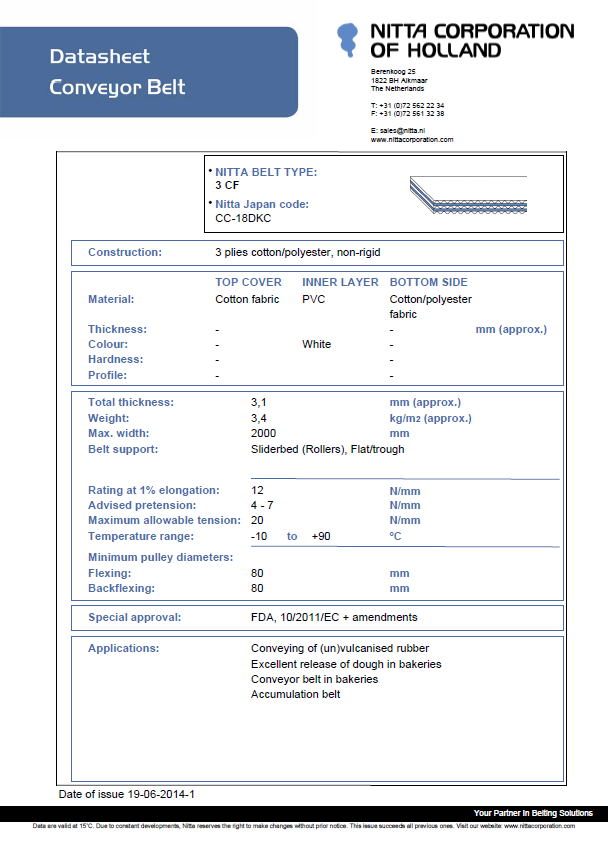Click the maximum temperature '+90'
Screen dimensions: 608x858
click(321, 536)
